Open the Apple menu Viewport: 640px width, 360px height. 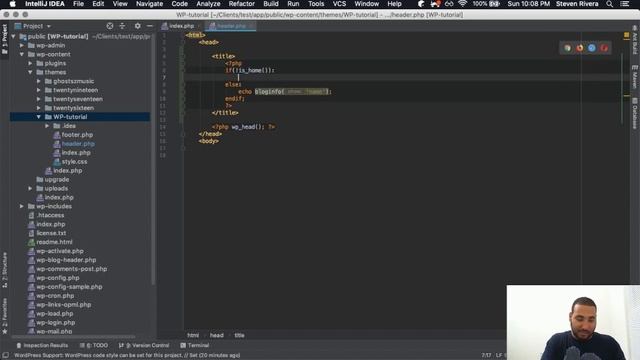13,4
